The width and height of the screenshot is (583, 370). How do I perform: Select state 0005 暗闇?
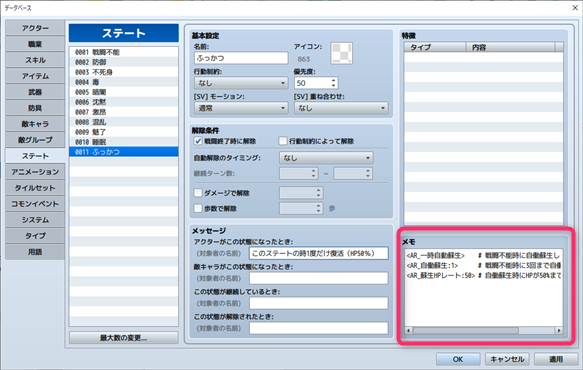123,92
